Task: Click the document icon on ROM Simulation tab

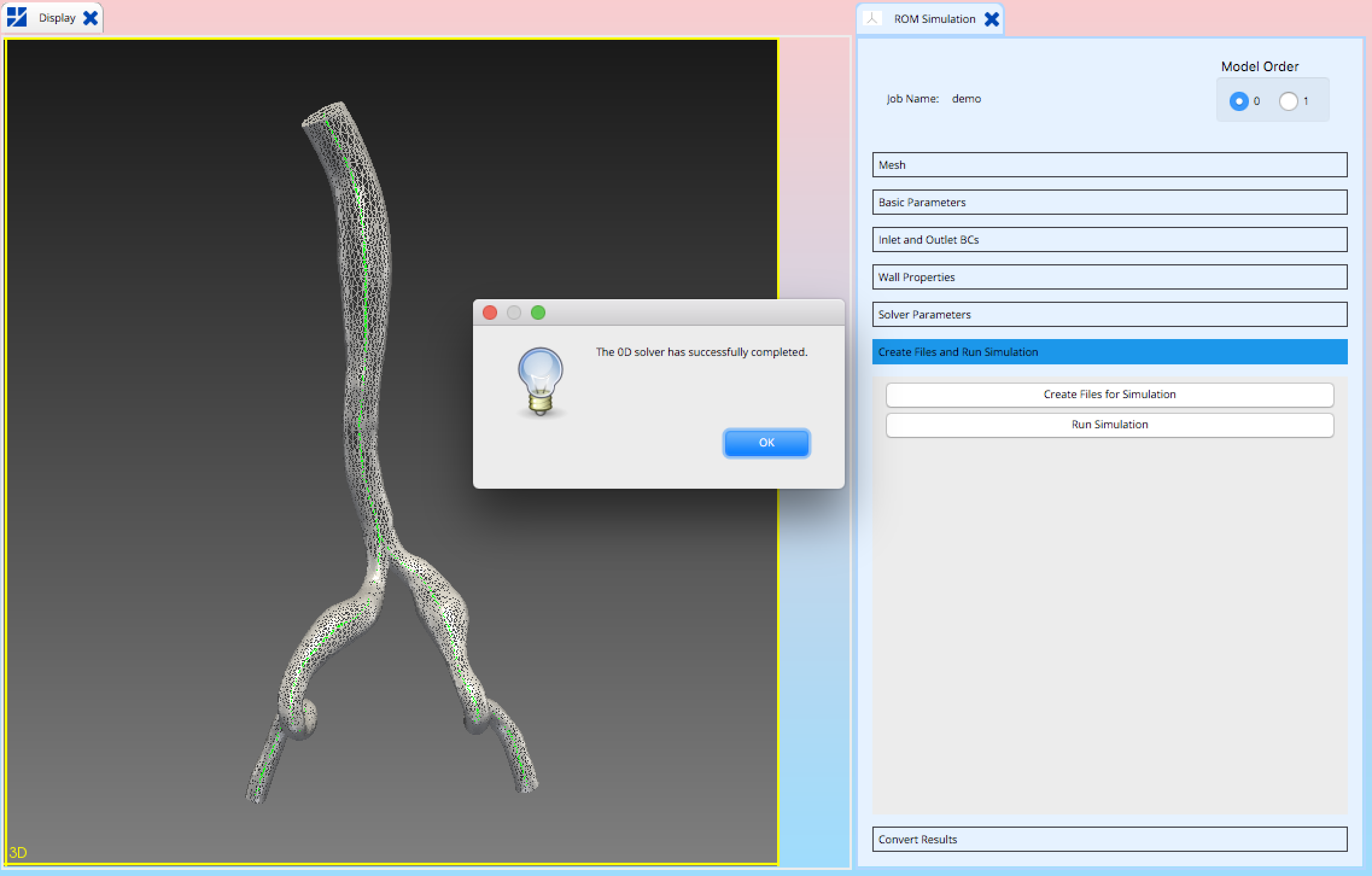Action: coord(873,19)
